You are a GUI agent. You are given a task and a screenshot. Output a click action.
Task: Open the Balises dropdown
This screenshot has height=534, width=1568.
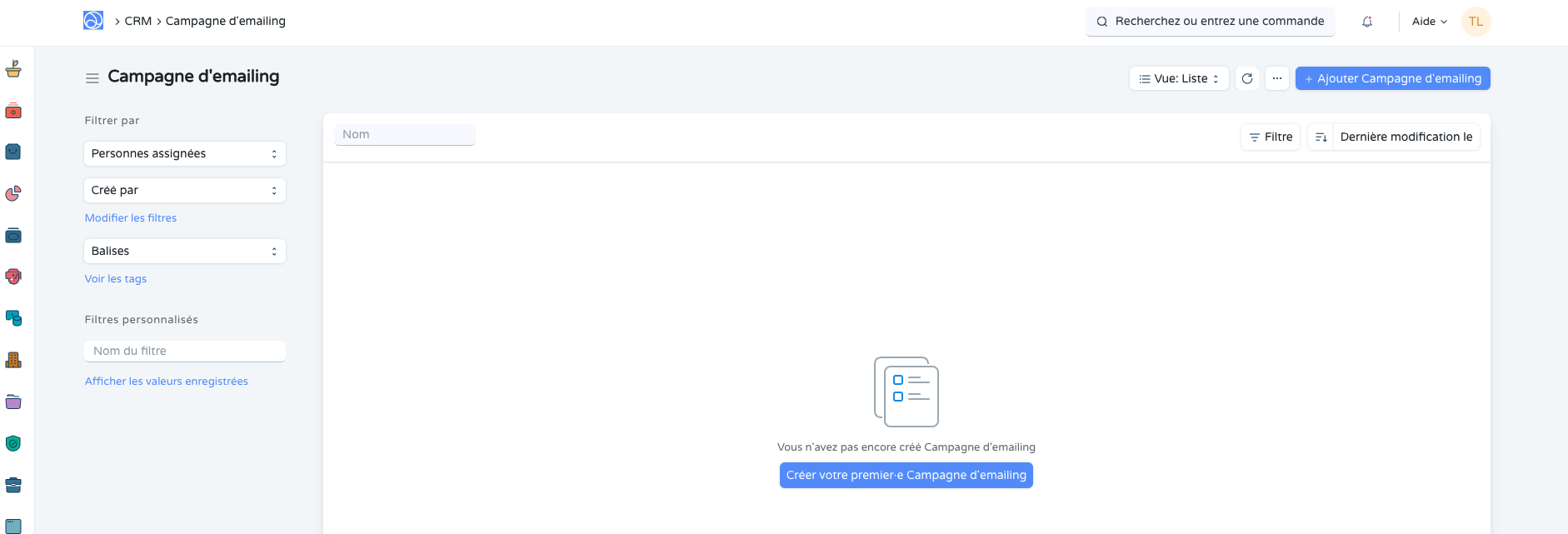[184, 252]
